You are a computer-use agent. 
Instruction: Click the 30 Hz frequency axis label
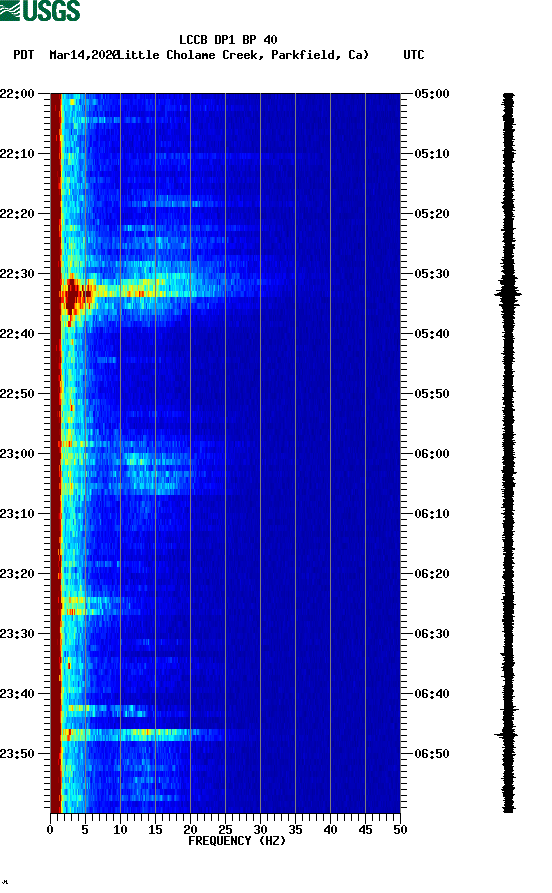coord(260,830)
